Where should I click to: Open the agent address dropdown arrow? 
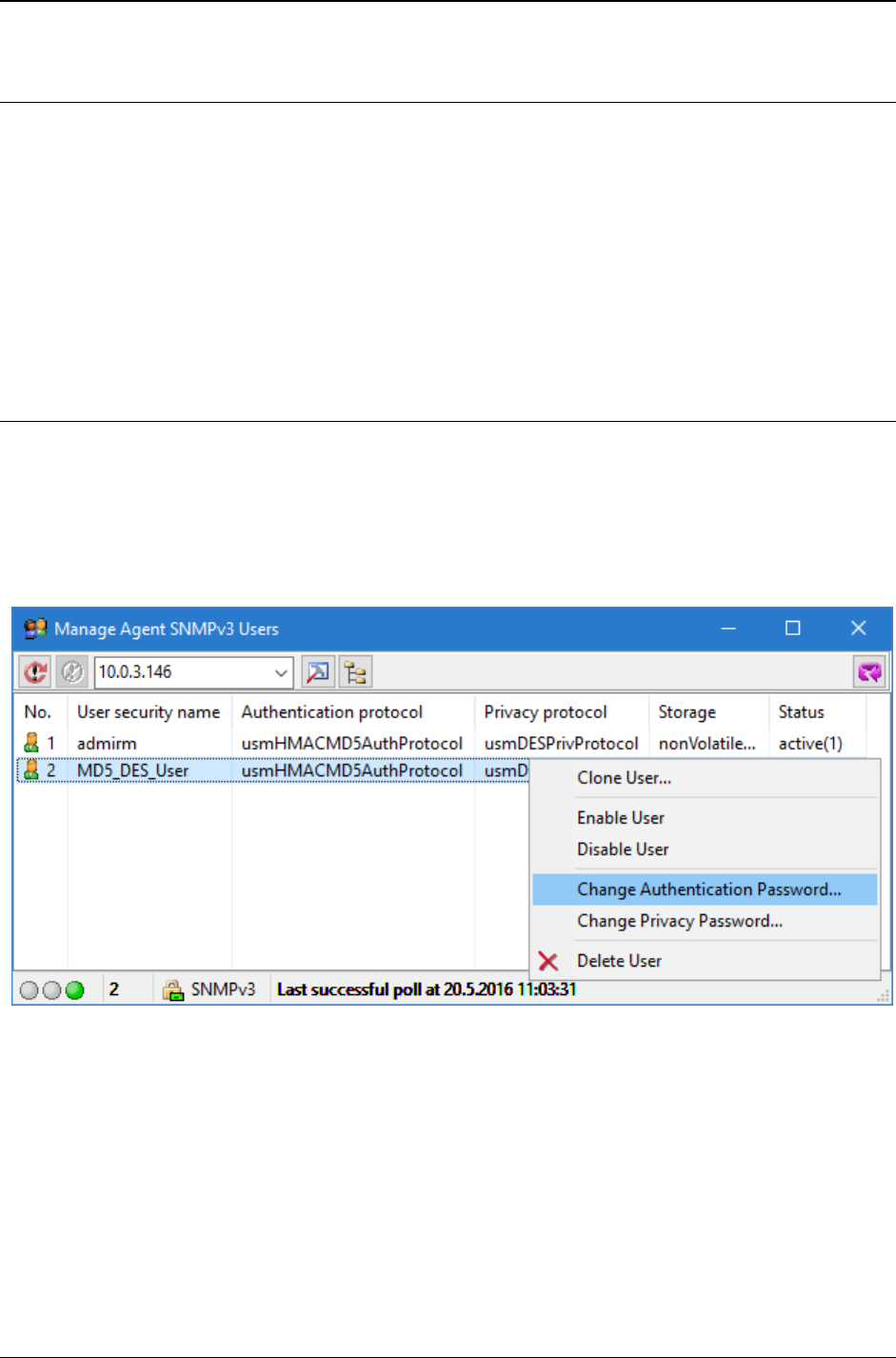click(x=281, y=672)
